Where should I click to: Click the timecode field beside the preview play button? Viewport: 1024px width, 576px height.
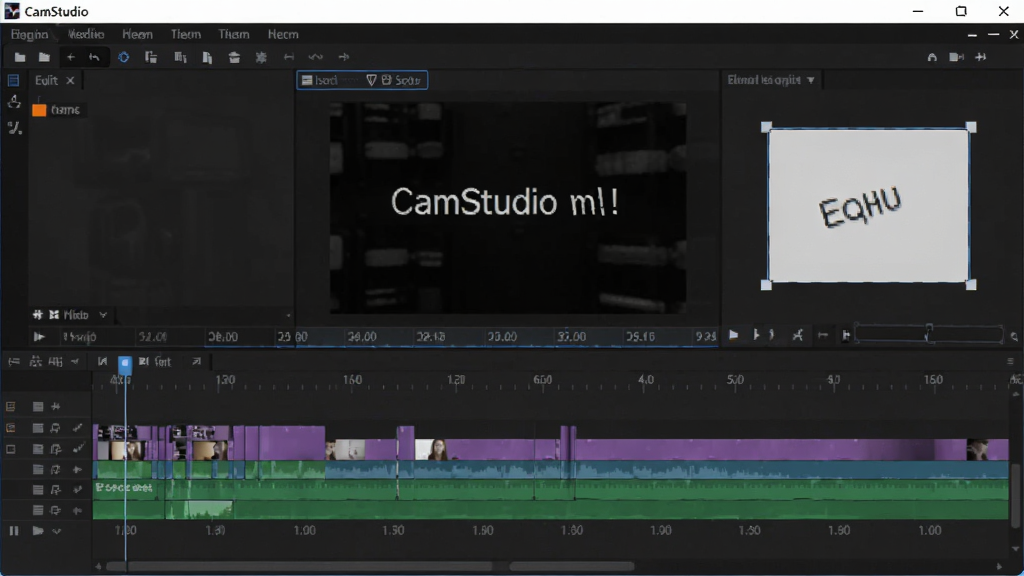tap(80, 337)
